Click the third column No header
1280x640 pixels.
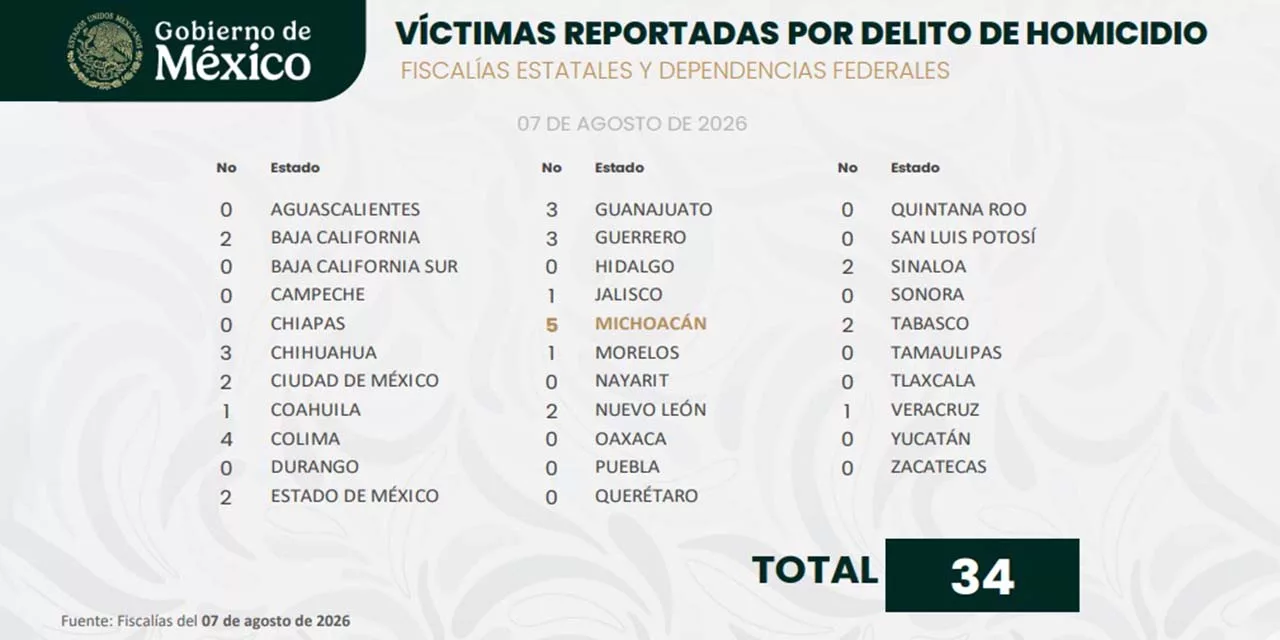[847, 168]
